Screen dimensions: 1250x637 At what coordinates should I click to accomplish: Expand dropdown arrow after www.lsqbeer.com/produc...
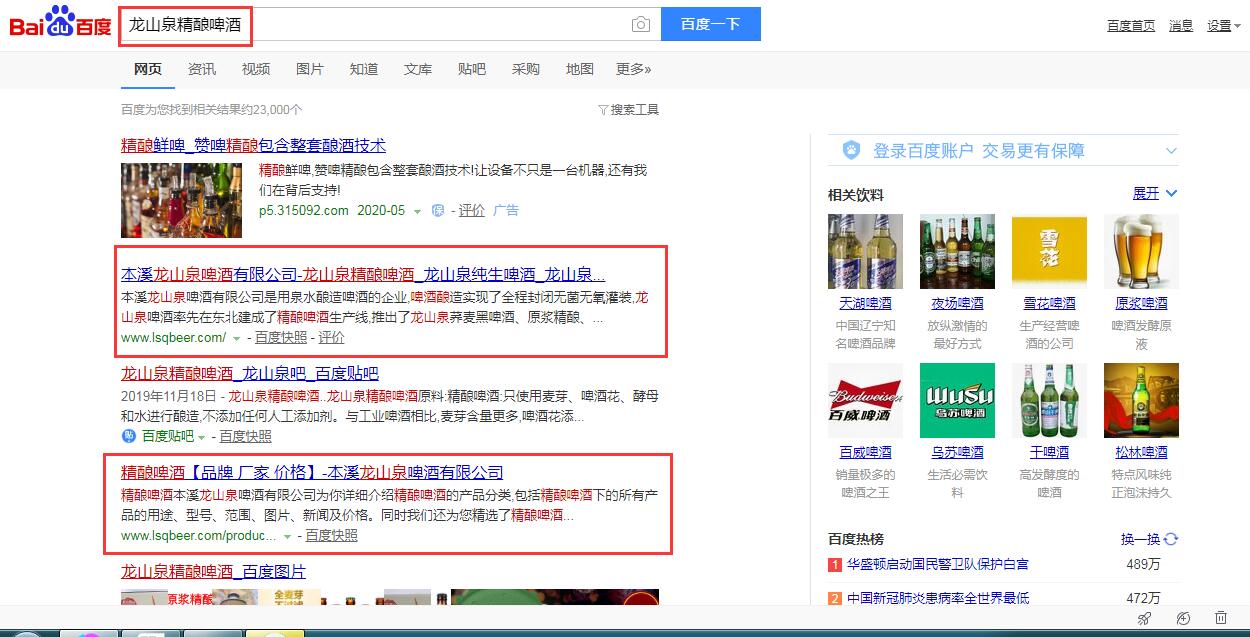point(287,537)
